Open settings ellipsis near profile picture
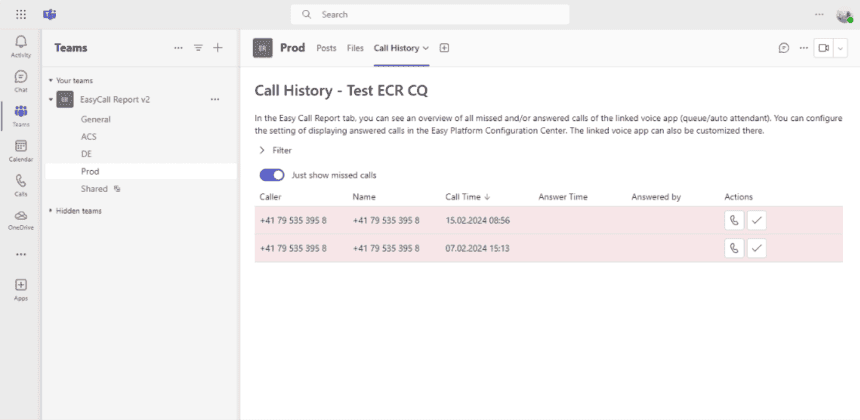Image resolution: width=860 pixels, height=420 pixels. pyautogui.click(x=819, y=14)
